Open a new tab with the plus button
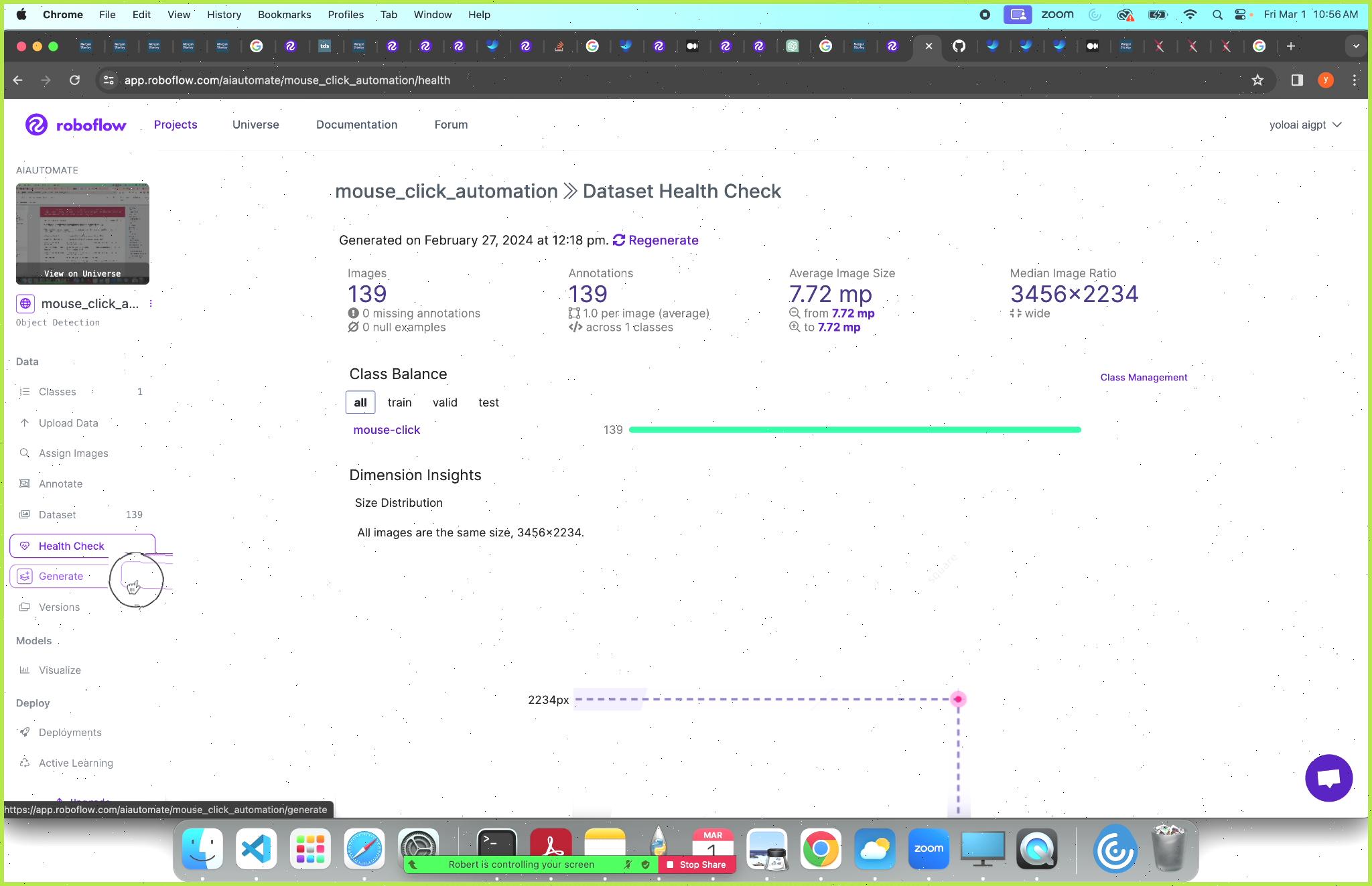Viewport: 1372px width, 886px height. click(x=1290, y=46)
